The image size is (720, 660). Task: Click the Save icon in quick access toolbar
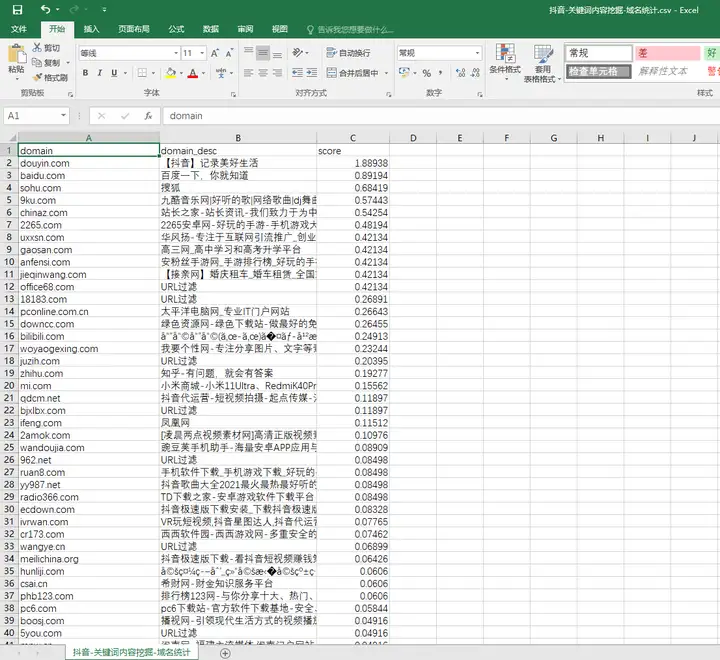pos(17,9)
